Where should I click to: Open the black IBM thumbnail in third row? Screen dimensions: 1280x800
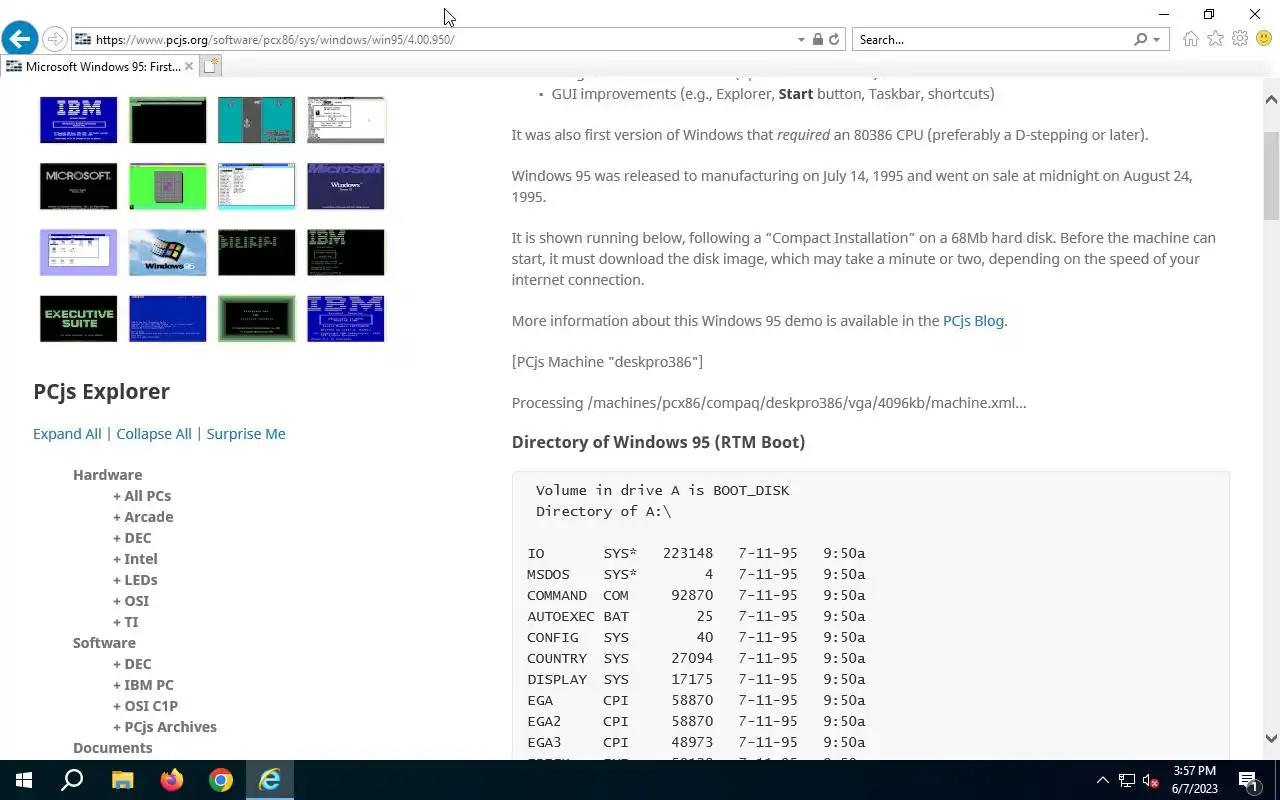coord(346,252)
